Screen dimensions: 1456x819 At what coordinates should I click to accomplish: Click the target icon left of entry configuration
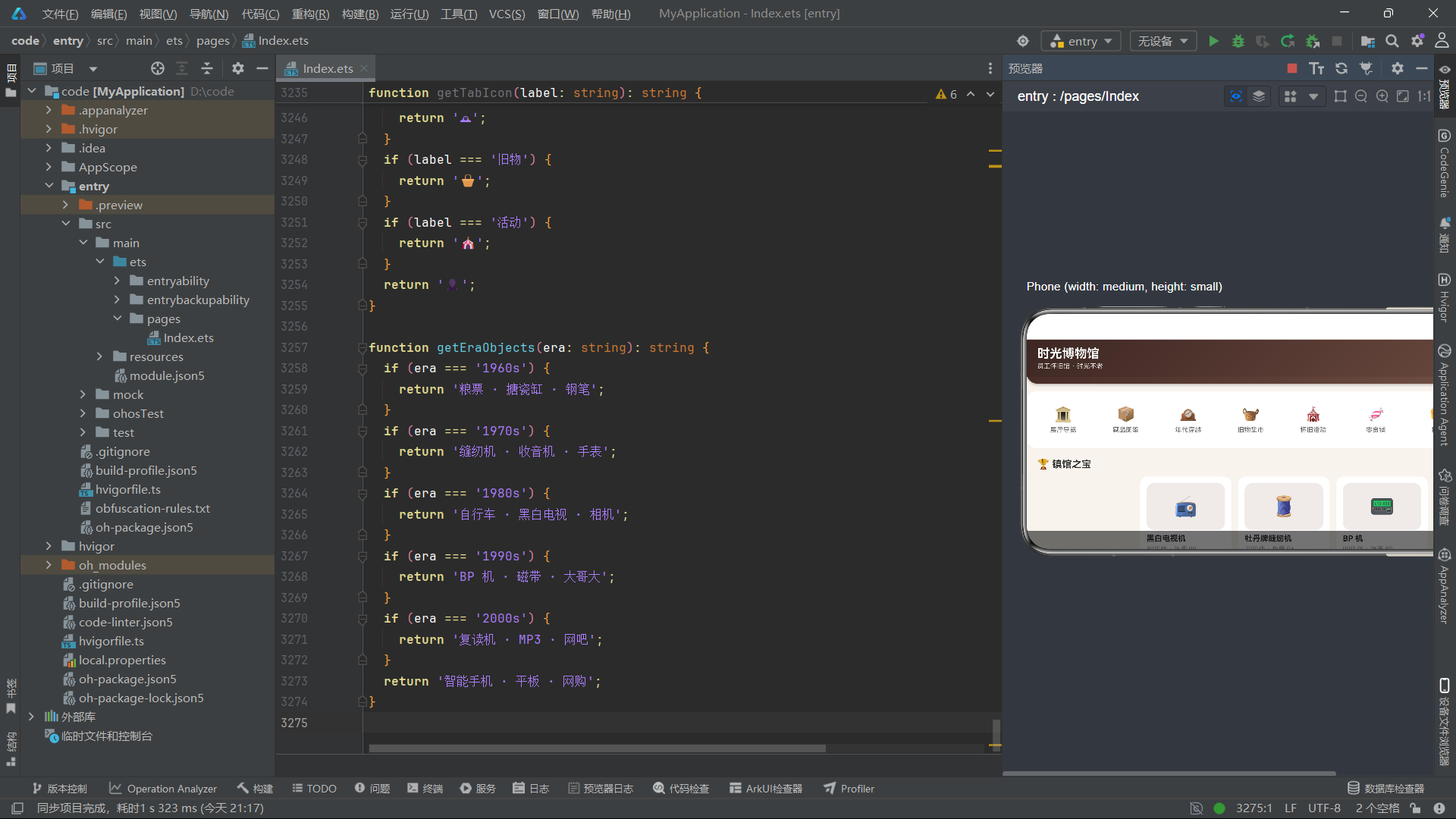(1023, 41)
